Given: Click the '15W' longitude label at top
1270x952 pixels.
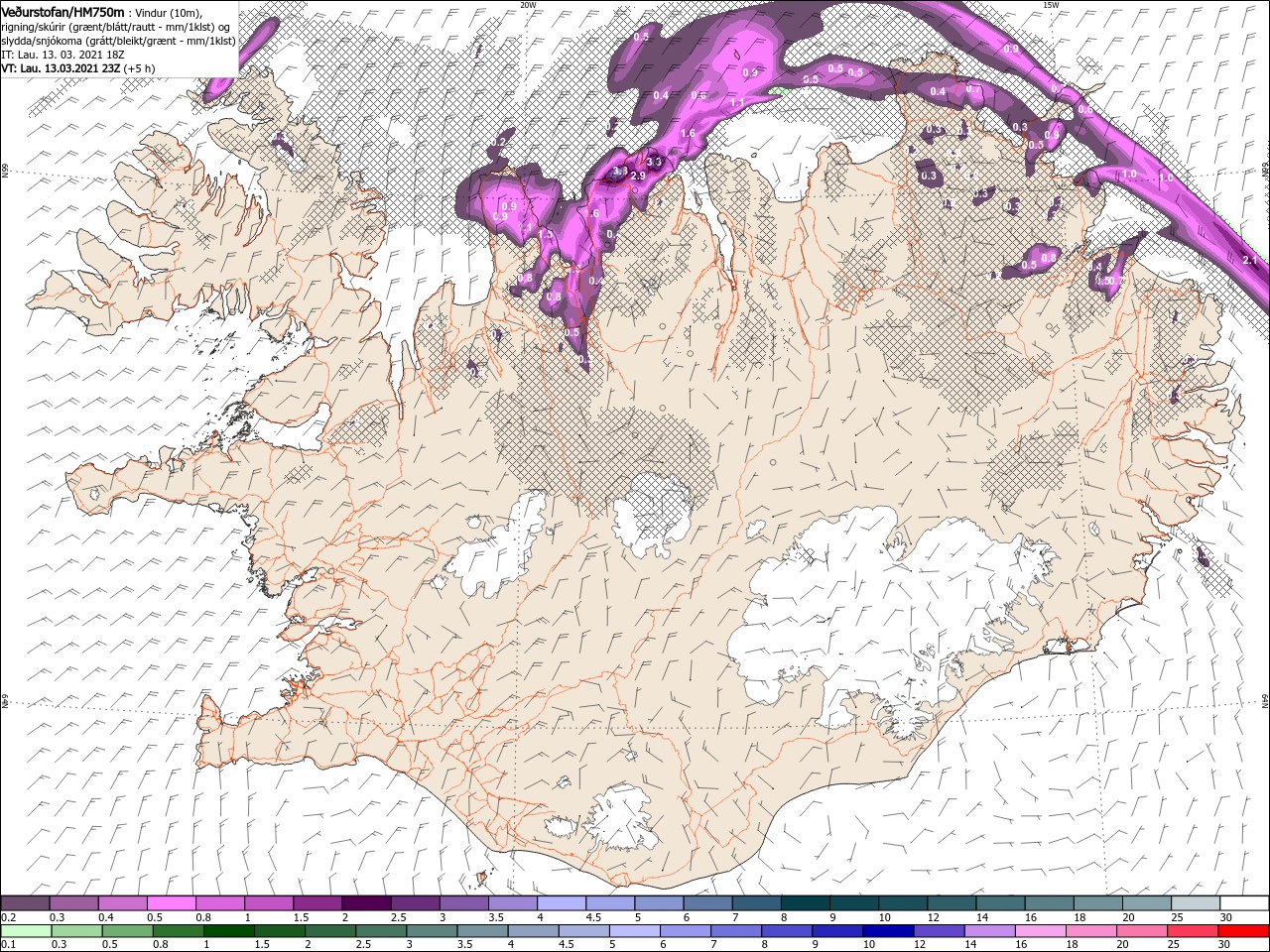Looking at the screenshot, I should 1051,5.
